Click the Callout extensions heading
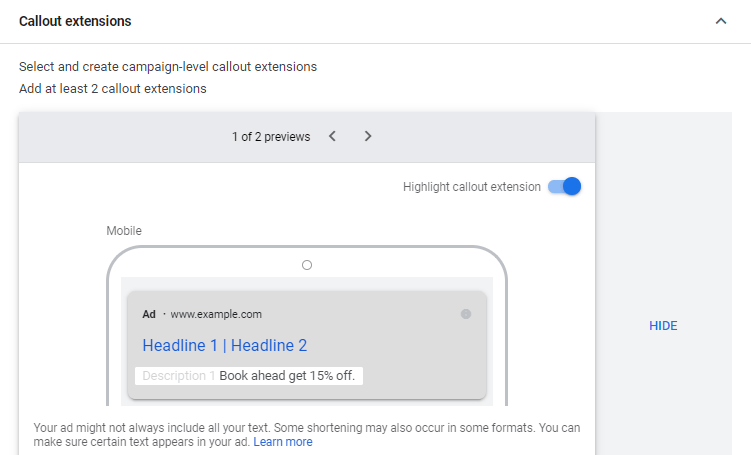Viewport: 751px width, 455px height. [x=75, y=21]
